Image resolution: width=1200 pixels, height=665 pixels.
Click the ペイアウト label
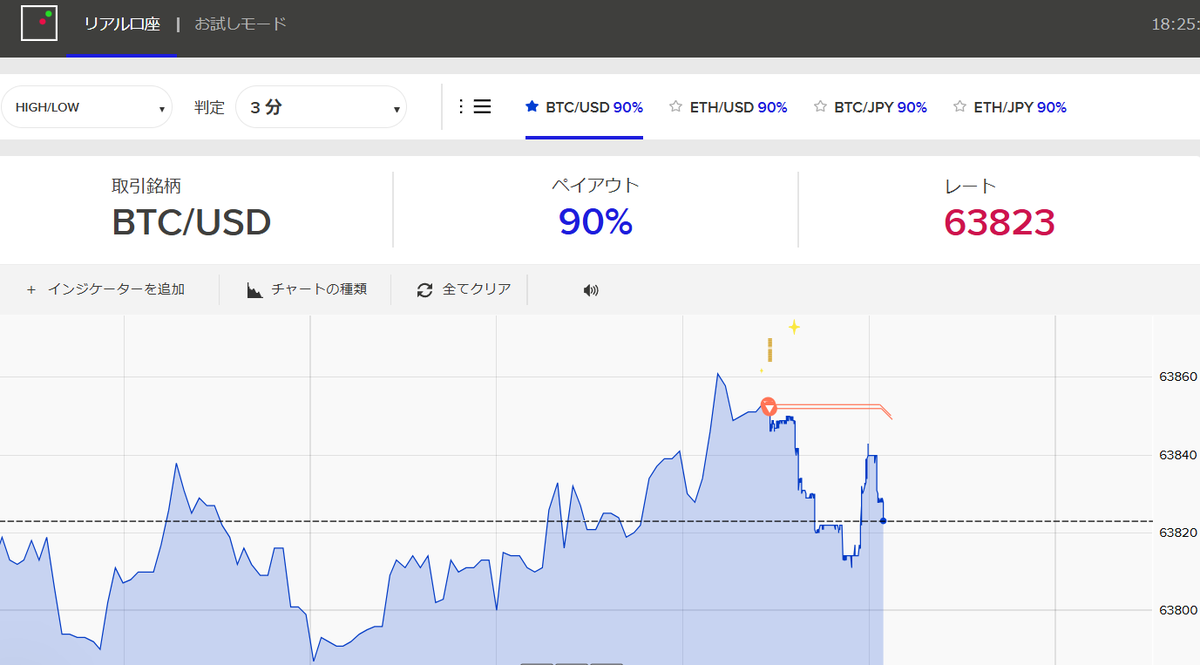coord(595,185)
